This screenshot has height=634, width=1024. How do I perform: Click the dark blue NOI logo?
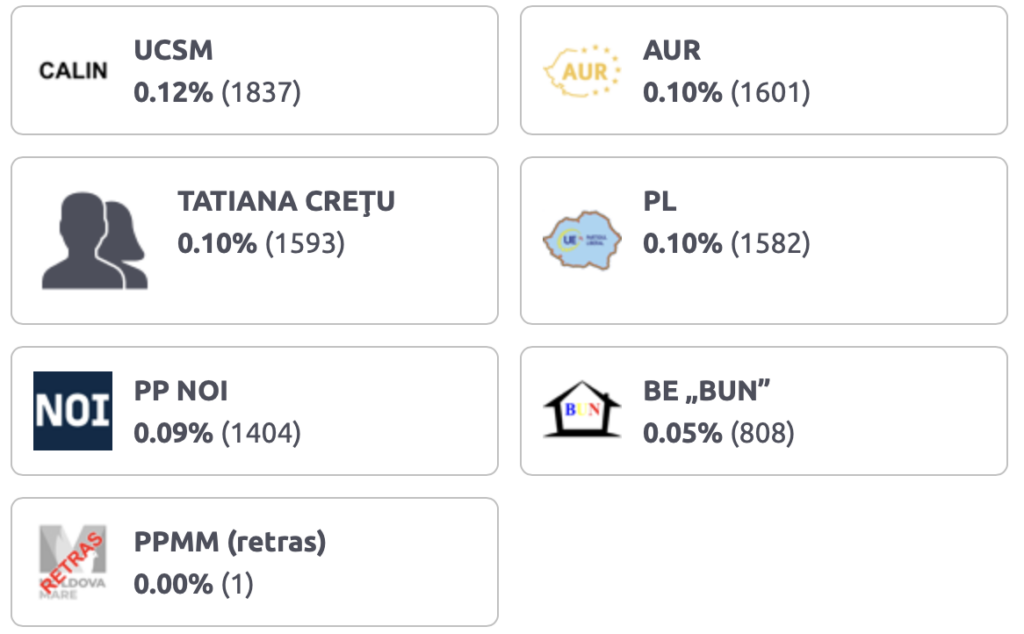click(73, 411)
